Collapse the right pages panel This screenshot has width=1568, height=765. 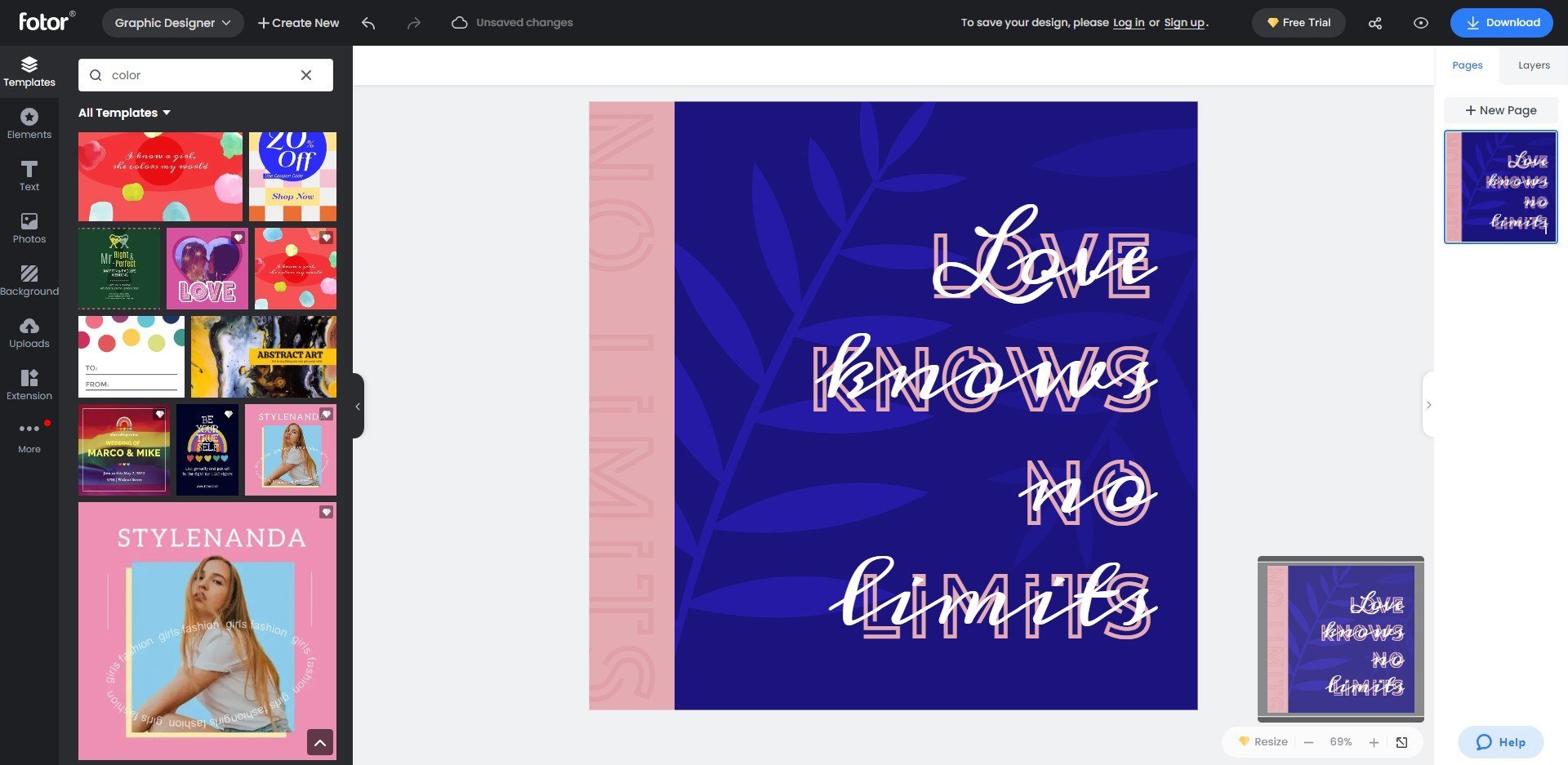(1428, 405)
